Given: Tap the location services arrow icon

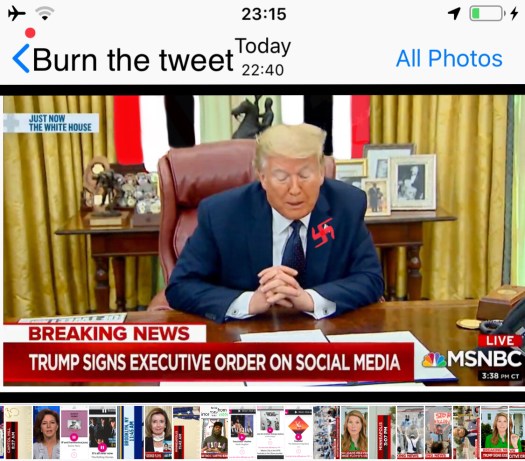Looking at the screenshot, I should click(454, 13).
